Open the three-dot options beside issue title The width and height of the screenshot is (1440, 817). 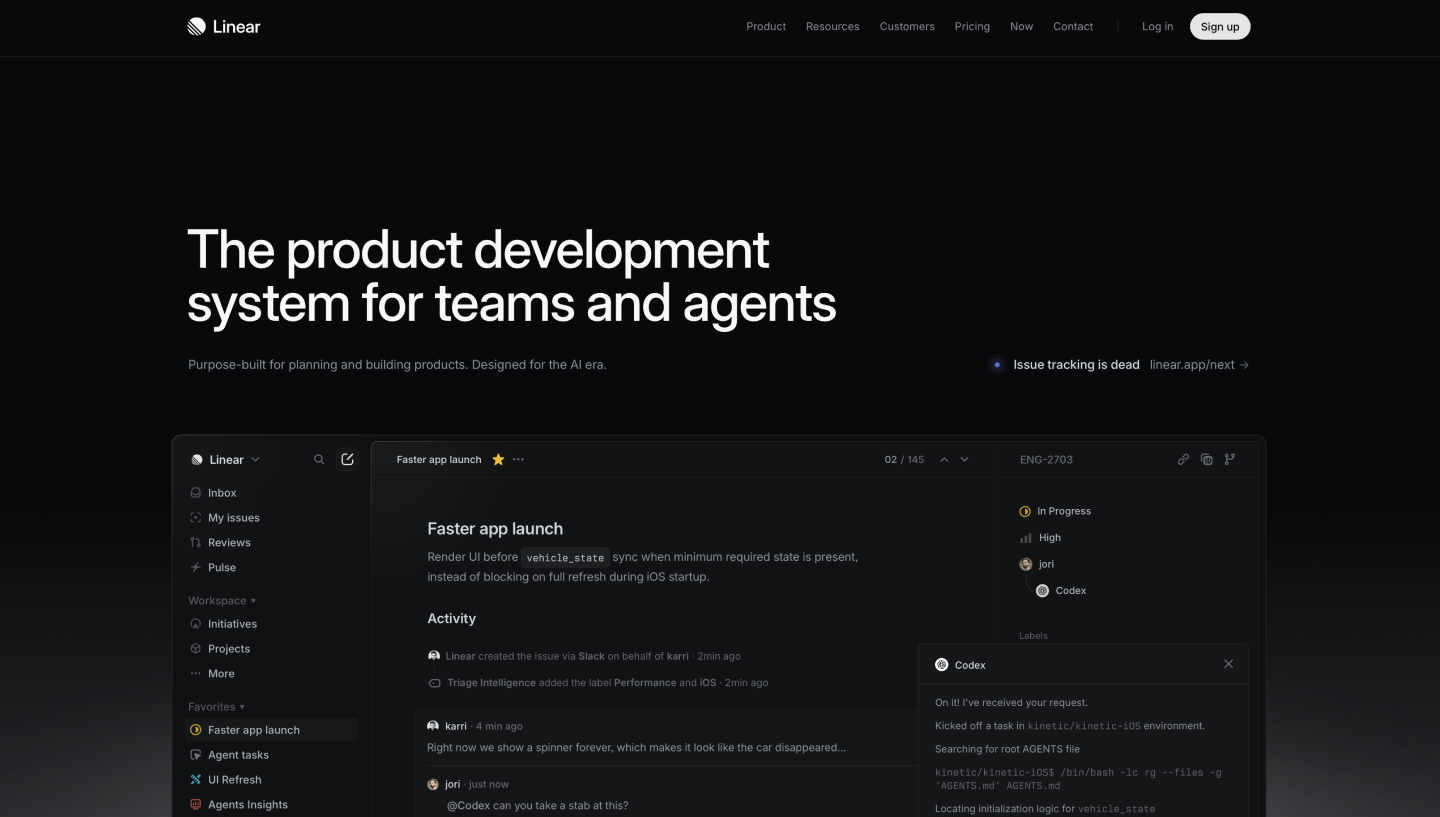tap(518, 460)
